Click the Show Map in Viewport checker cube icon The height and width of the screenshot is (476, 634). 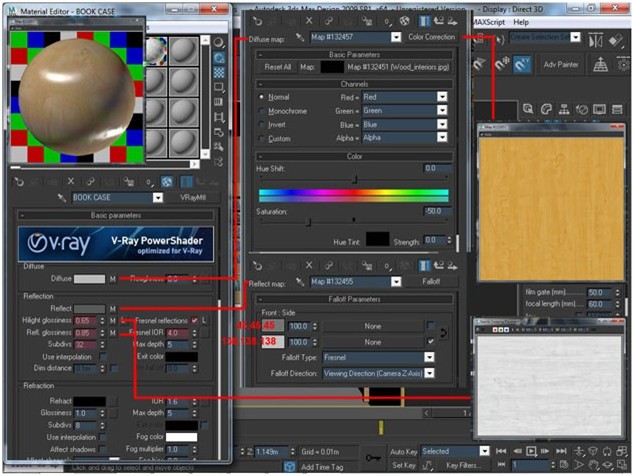point(167,182)
